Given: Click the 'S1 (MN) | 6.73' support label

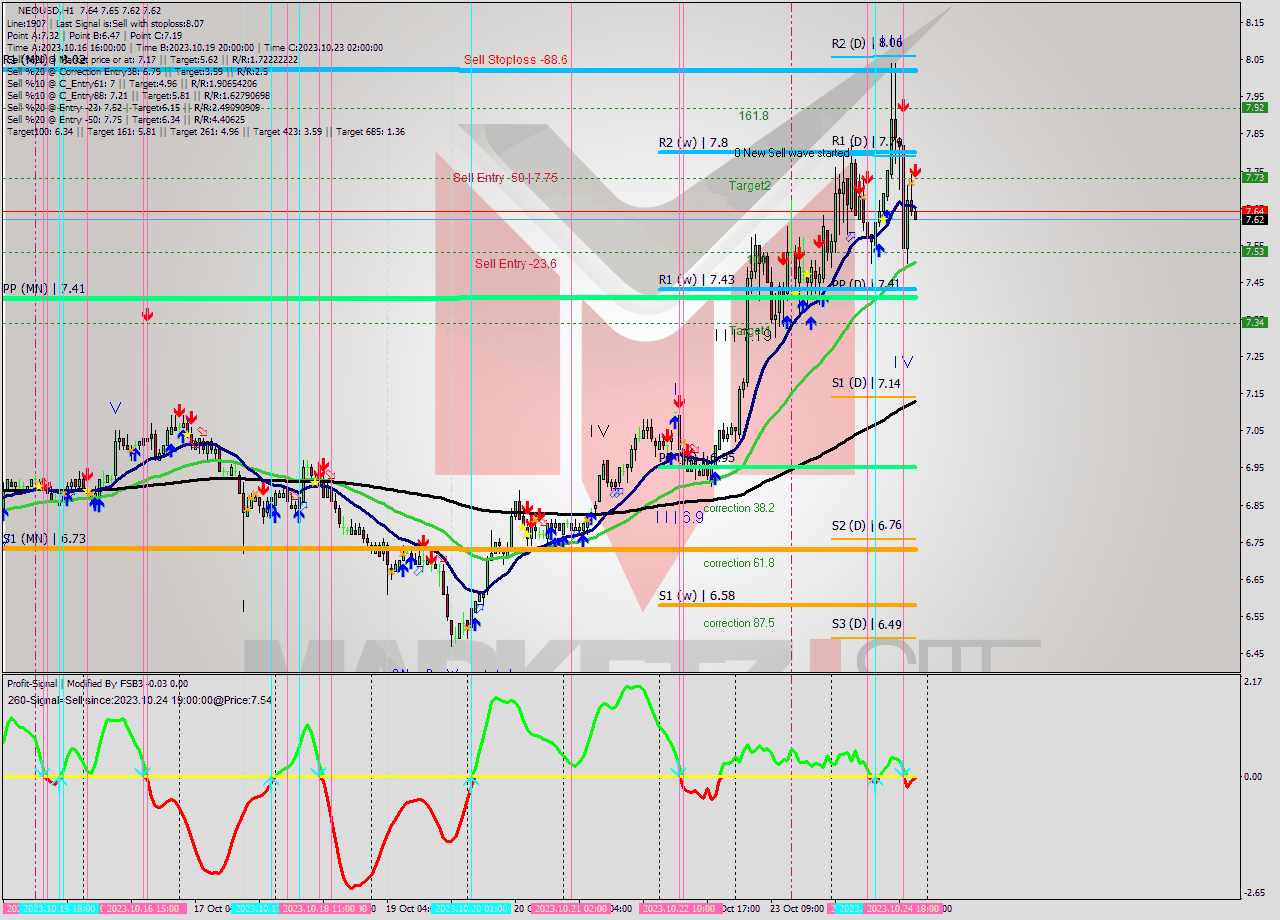Looking at the screenshot, I should coord(44,538).
